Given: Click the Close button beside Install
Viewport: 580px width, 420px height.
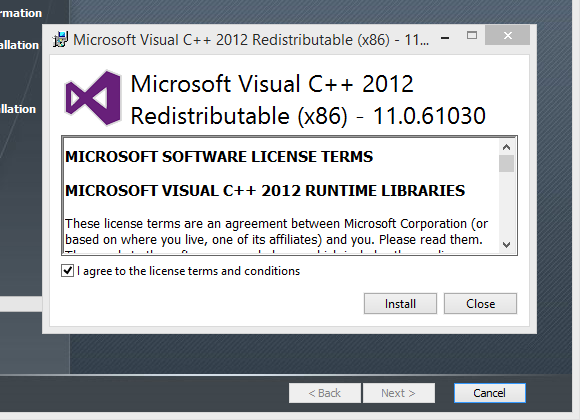Looking at the screenshot, I should pyautogui.click(x=480, y=303).
